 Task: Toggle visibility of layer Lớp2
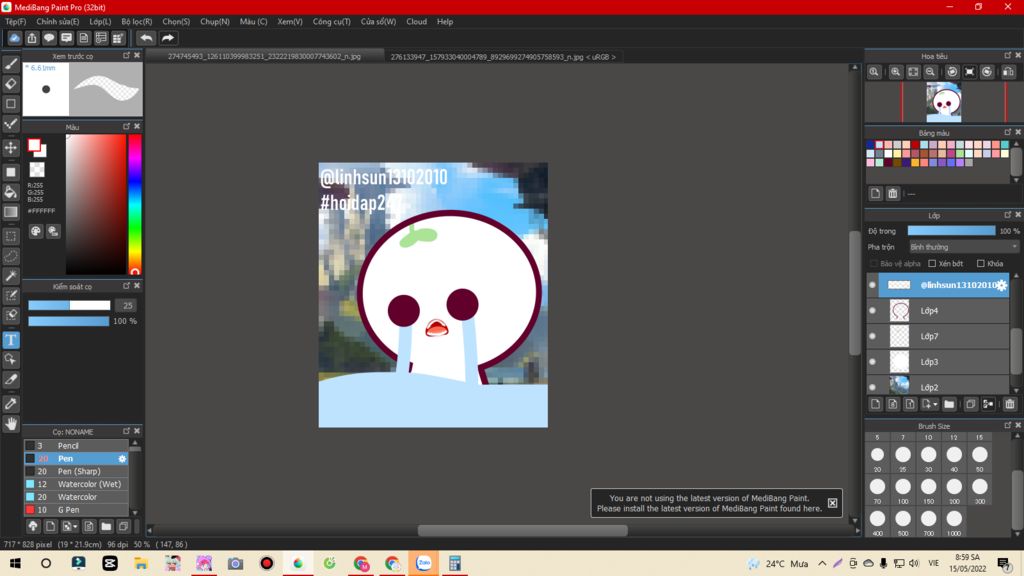(x=872, y=387)
